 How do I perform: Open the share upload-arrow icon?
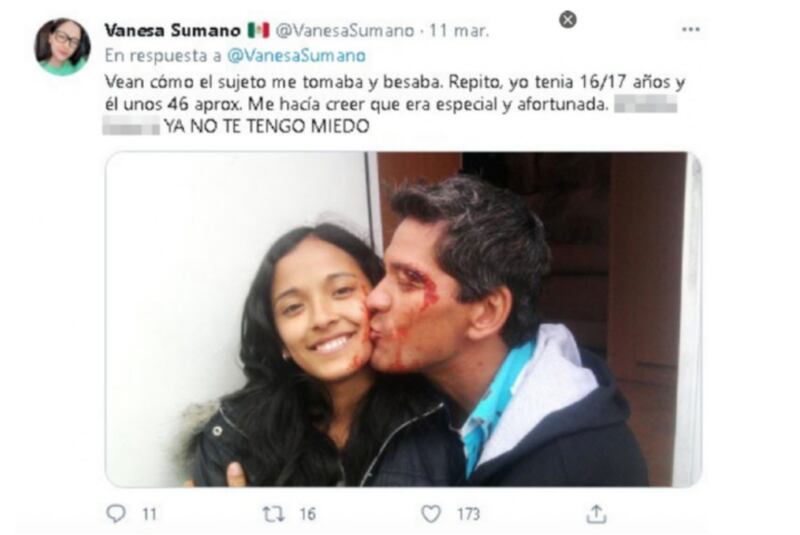click(x=596, y=514)
